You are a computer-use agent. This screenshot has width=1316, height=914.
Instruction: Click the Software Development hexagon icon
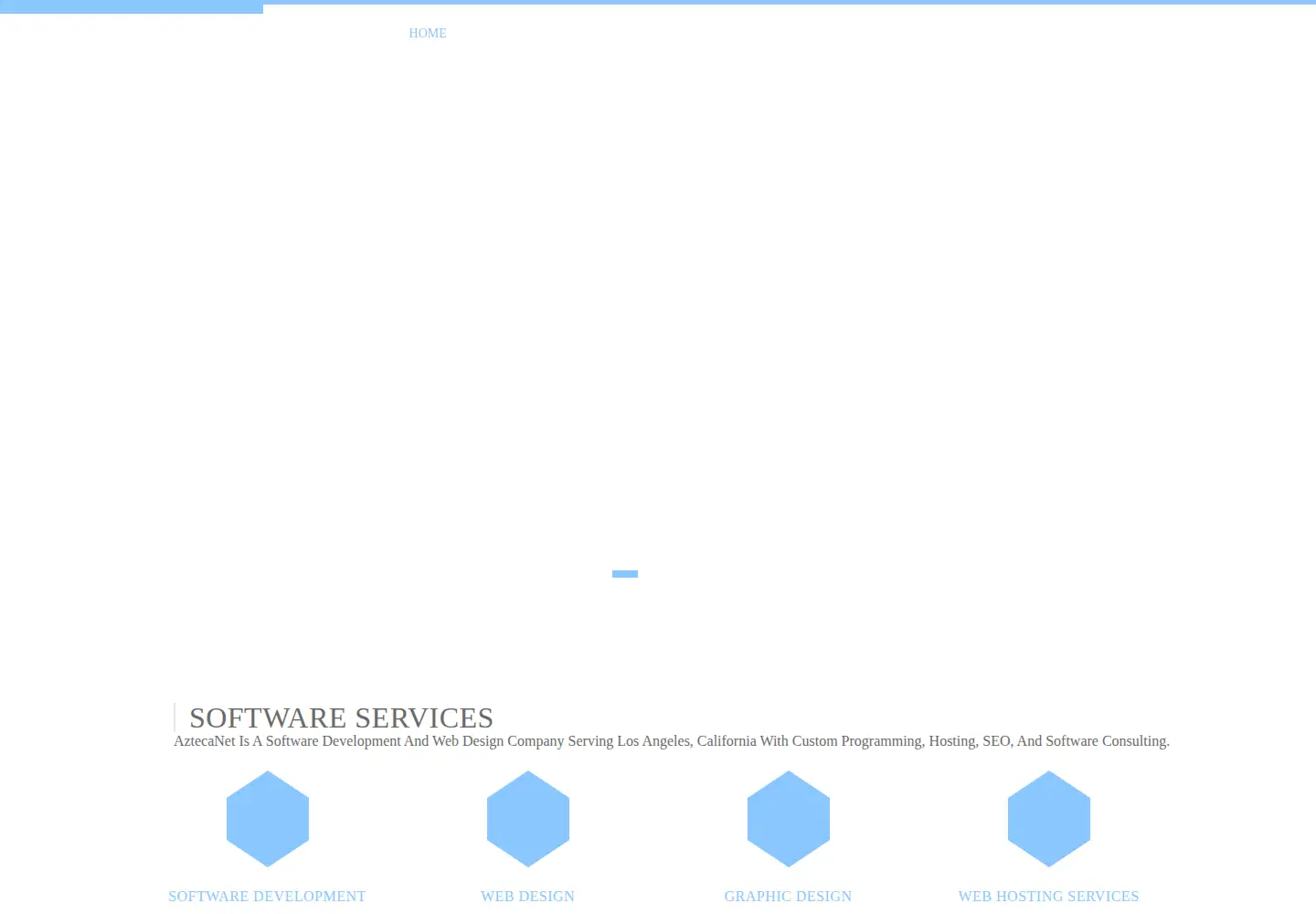(268, 819)
